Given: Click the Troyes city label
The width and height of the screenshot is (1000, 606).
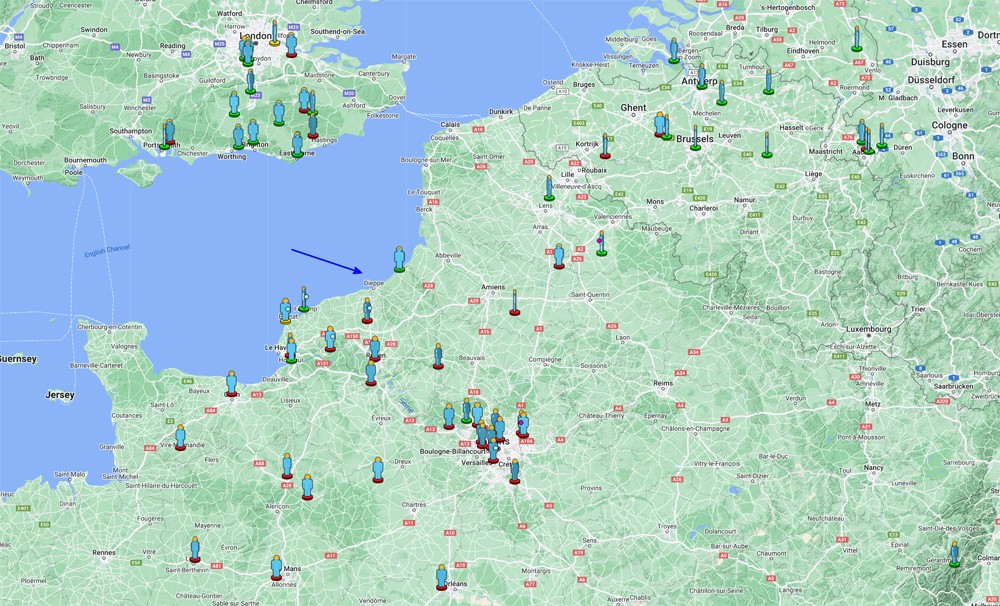Looking at the screenshot, I should point(666,526).
